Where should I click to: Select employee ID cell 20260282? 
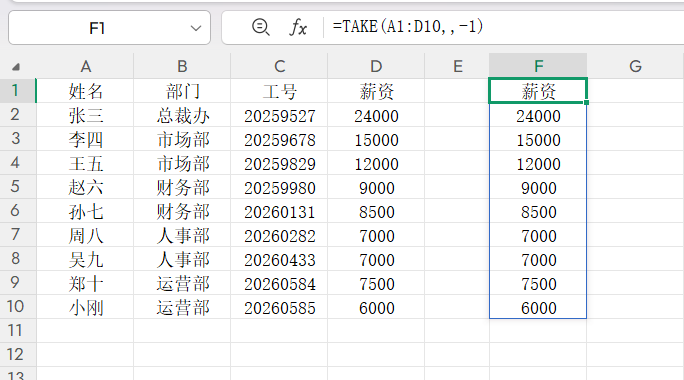click(279, 236)
